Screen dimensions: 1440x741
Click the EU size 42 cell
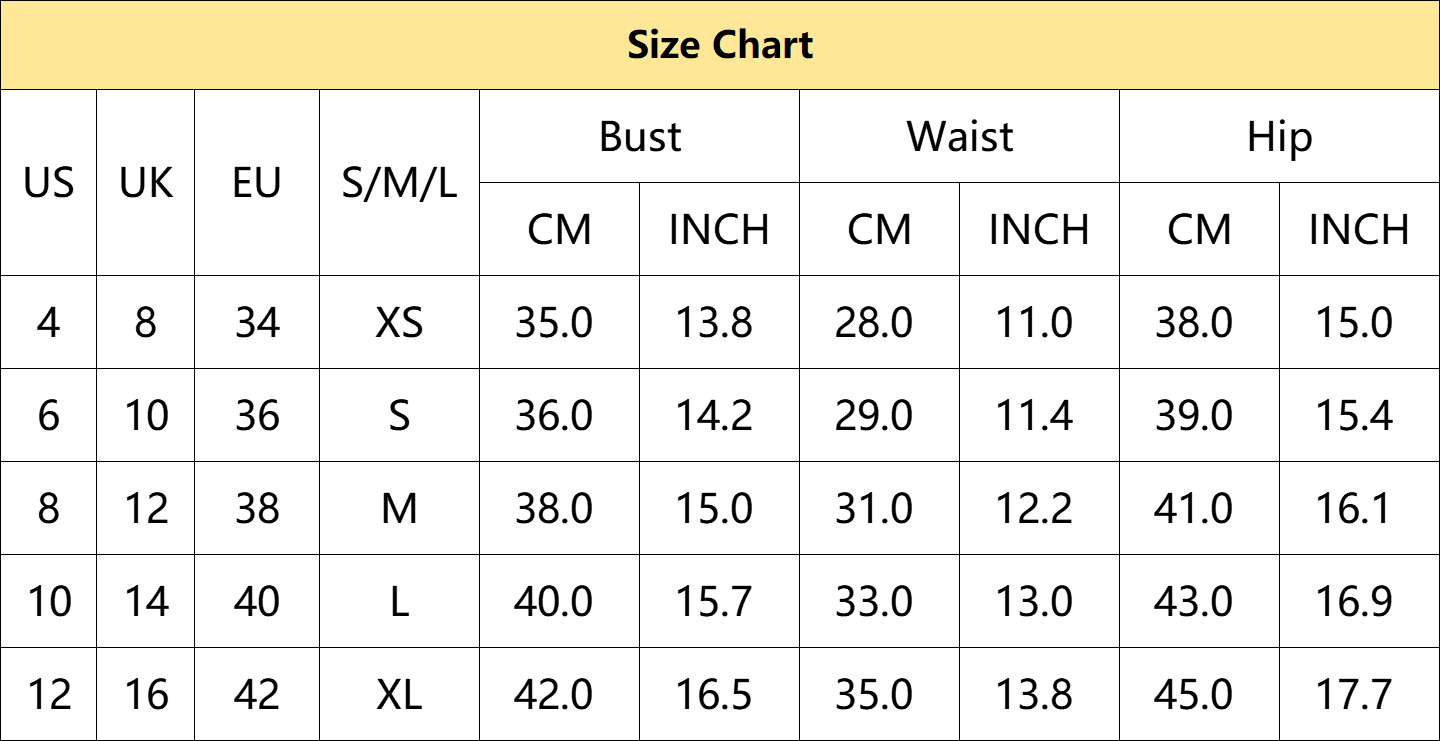pos(257,695)
